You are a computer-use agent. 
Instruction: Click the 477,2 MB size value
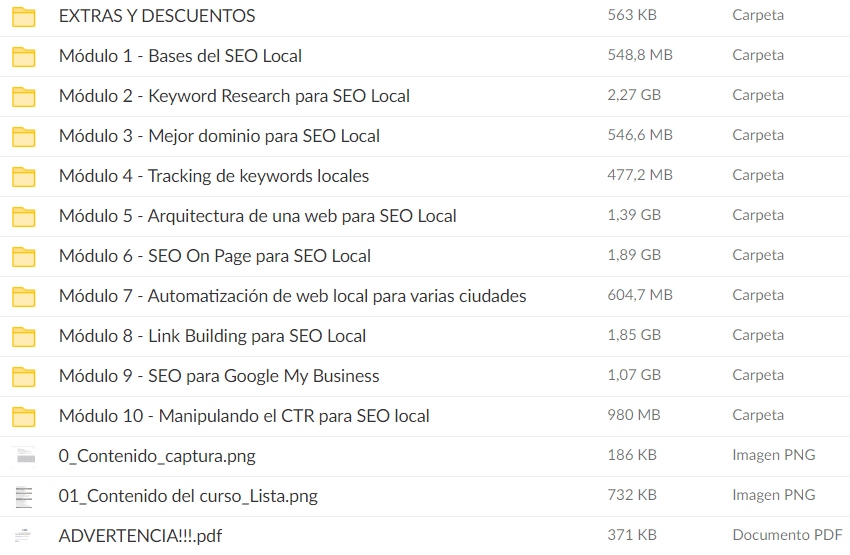click(640, 175)
